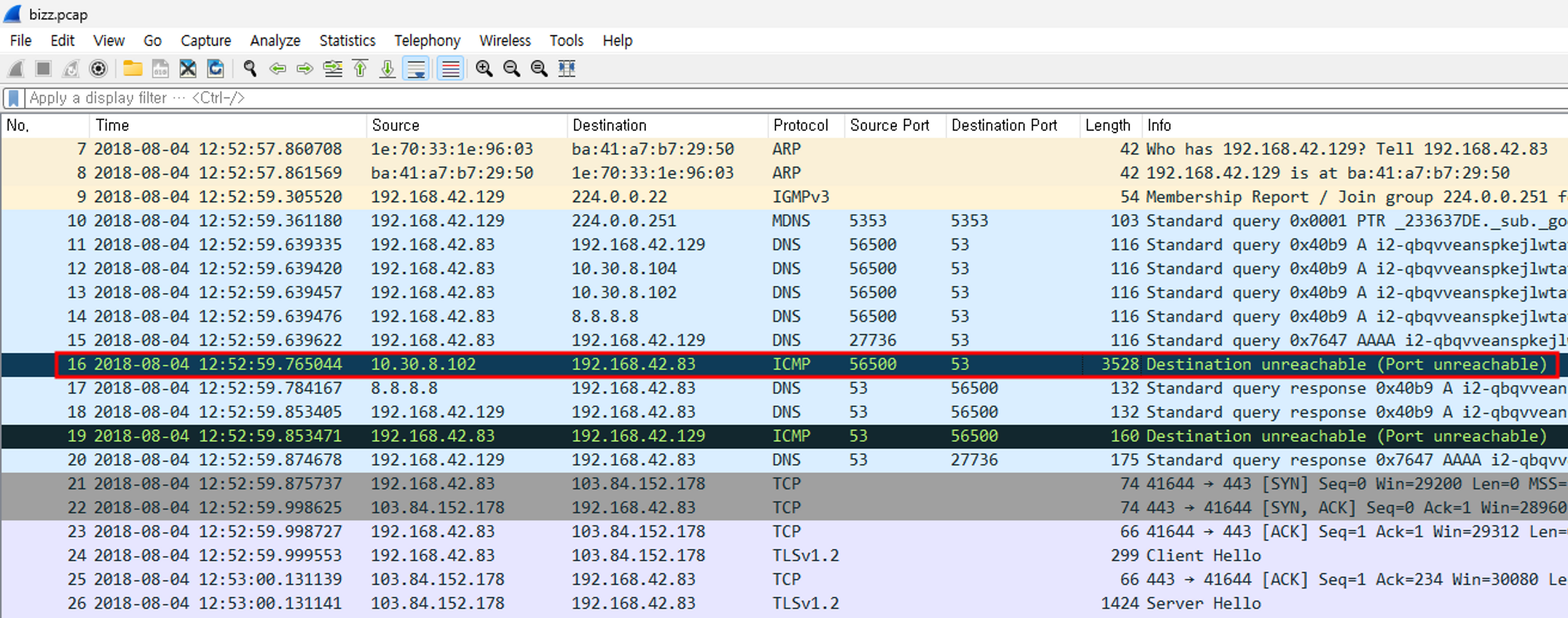Open a capture file via folder icon
Viewport: 1568px width, 618px height.
tap(132, 69)
